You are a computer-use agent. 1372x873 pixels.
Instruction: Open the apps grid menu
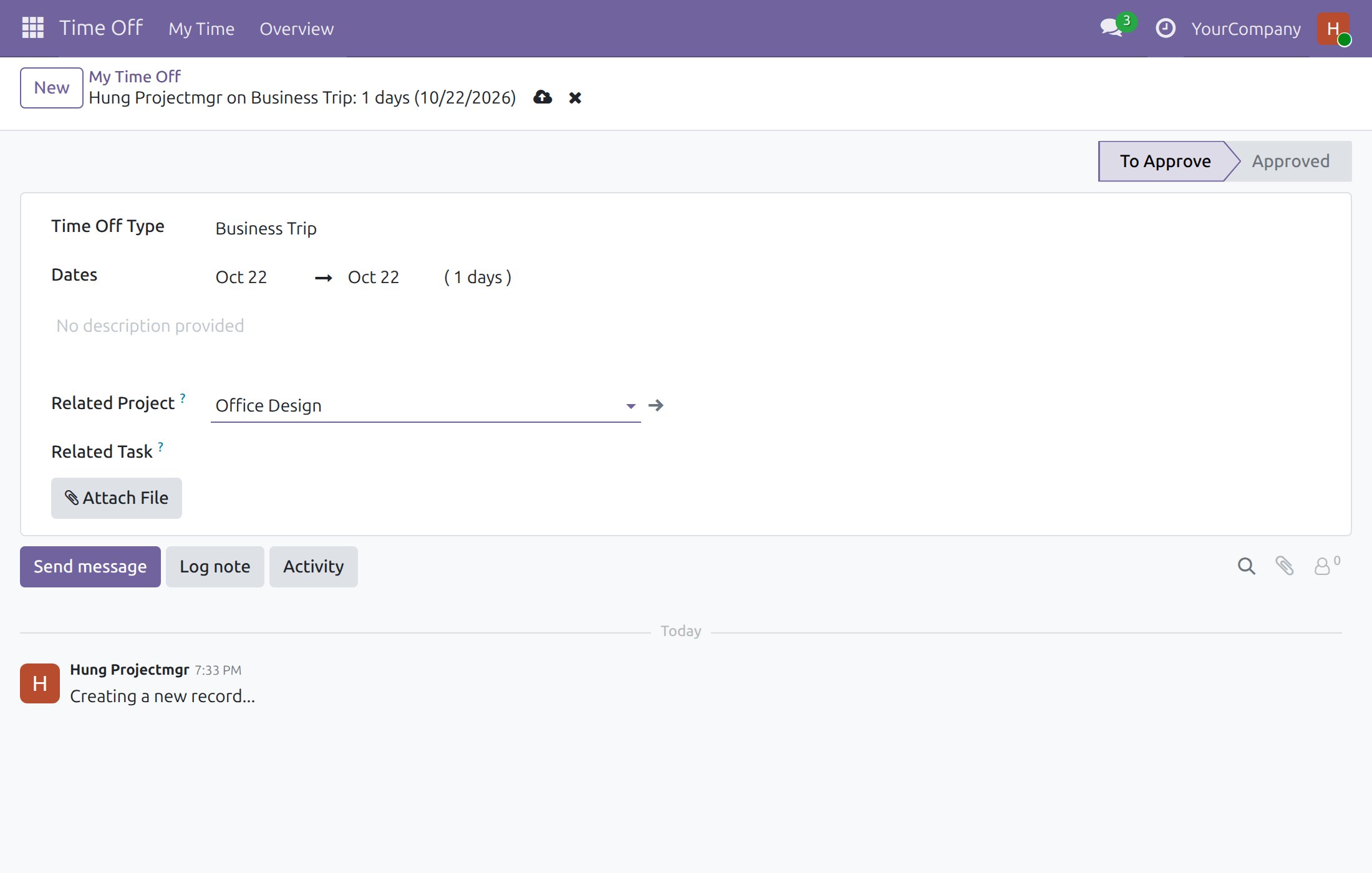(x=32, y=28)
